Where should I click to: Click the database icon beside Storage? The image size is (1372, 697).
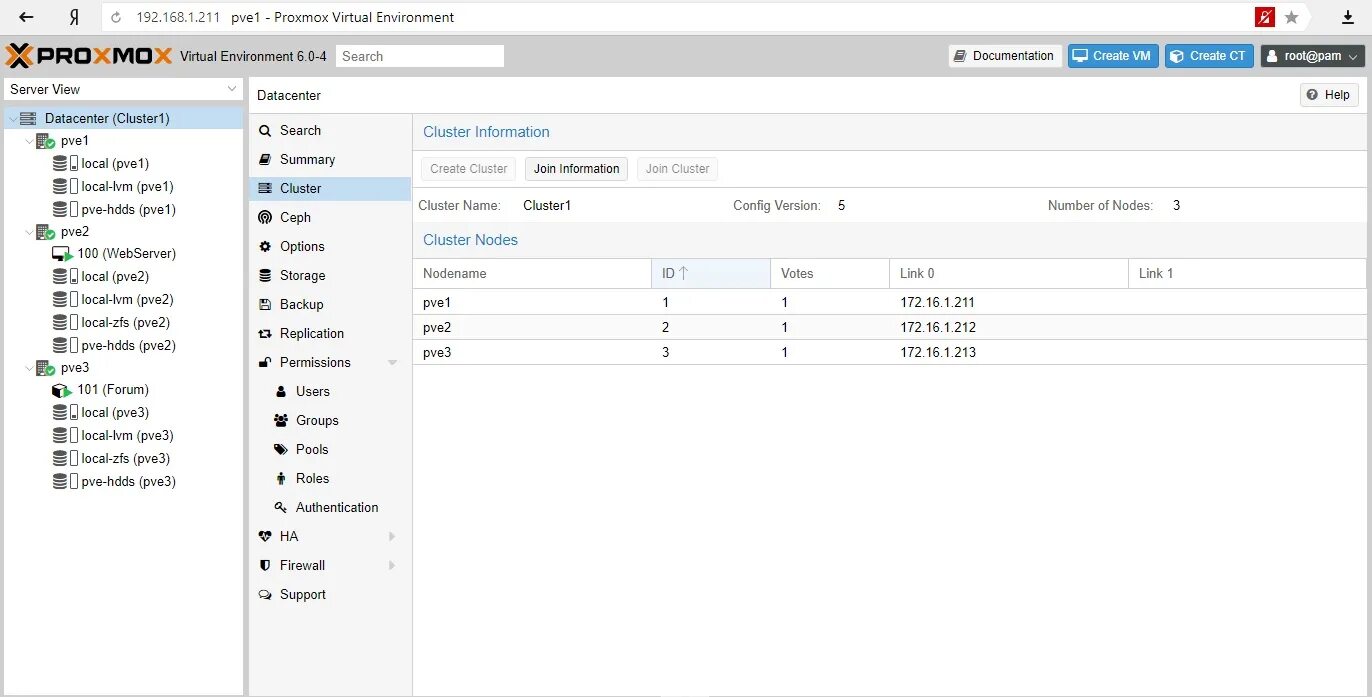(x=265, y=275)
